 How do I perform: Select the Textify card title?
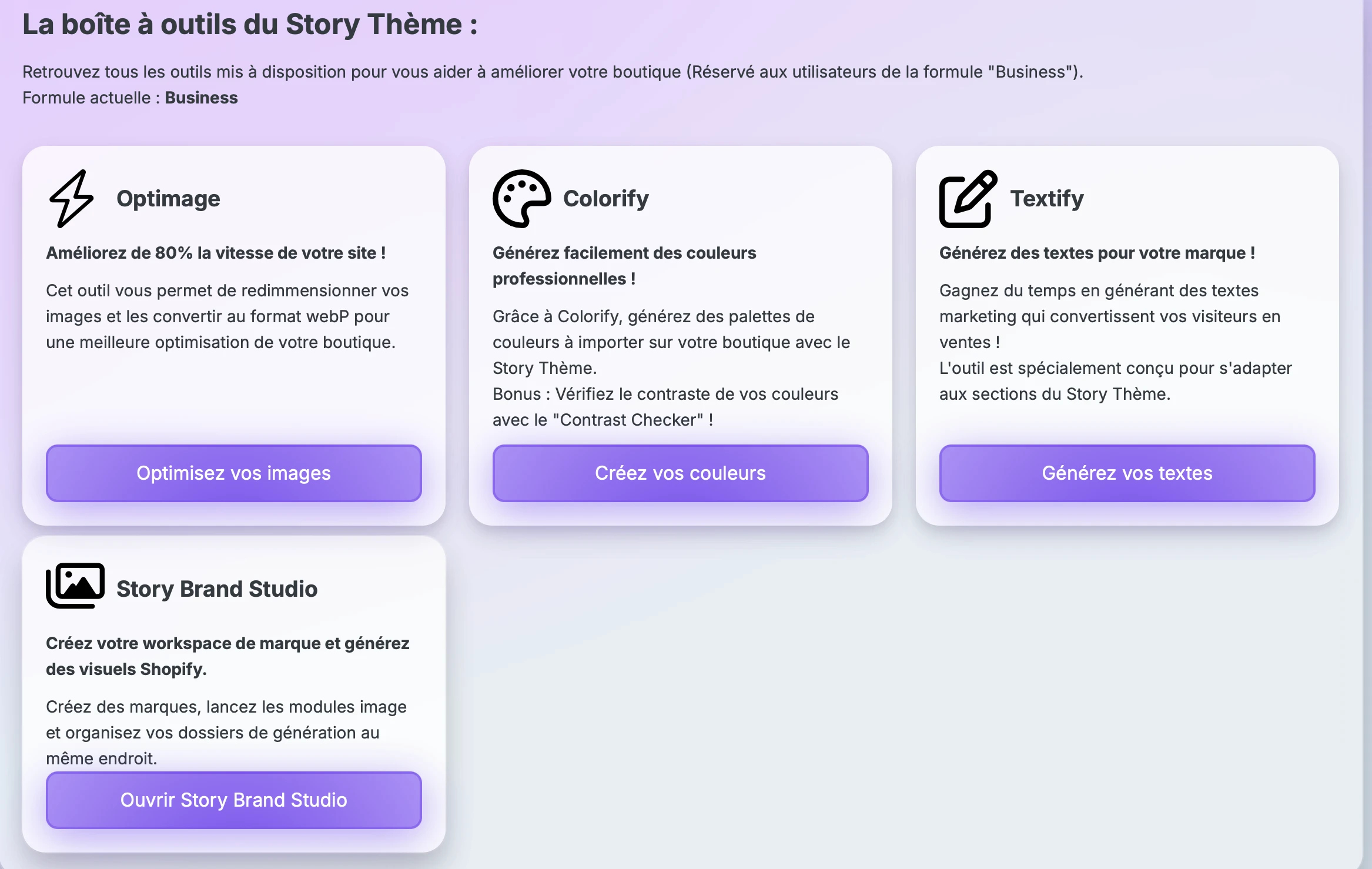[x=1046, y=199]
